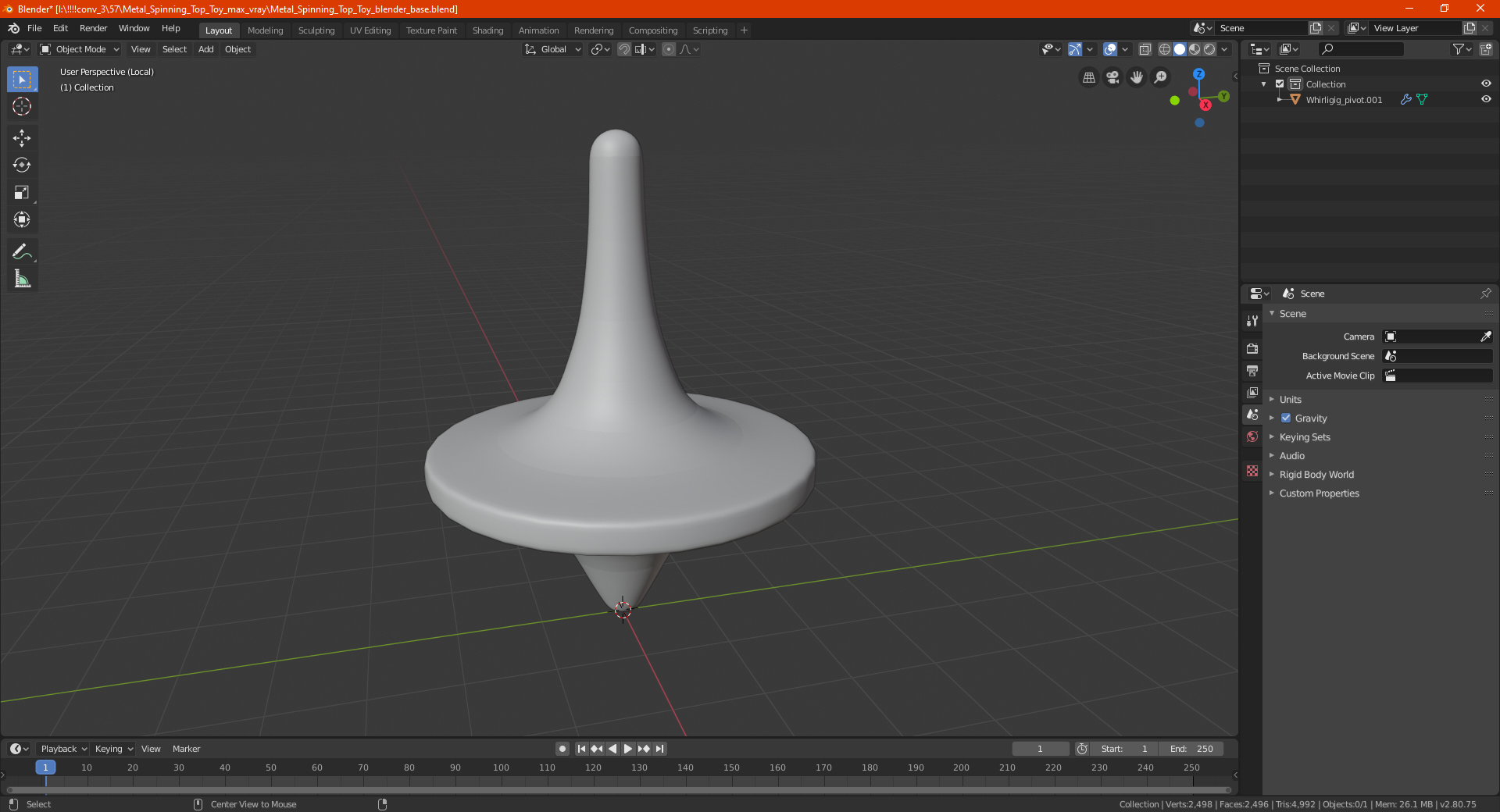The height and width of the screenshot is (812, 1500).
Task: Toggle snapping magnet button
Action: 624,49
